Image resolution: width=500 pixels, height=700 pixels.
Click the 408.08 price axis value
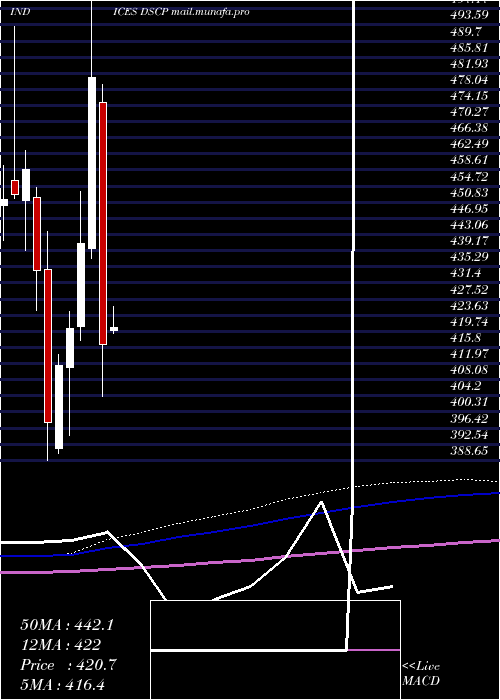coord(469,370)
